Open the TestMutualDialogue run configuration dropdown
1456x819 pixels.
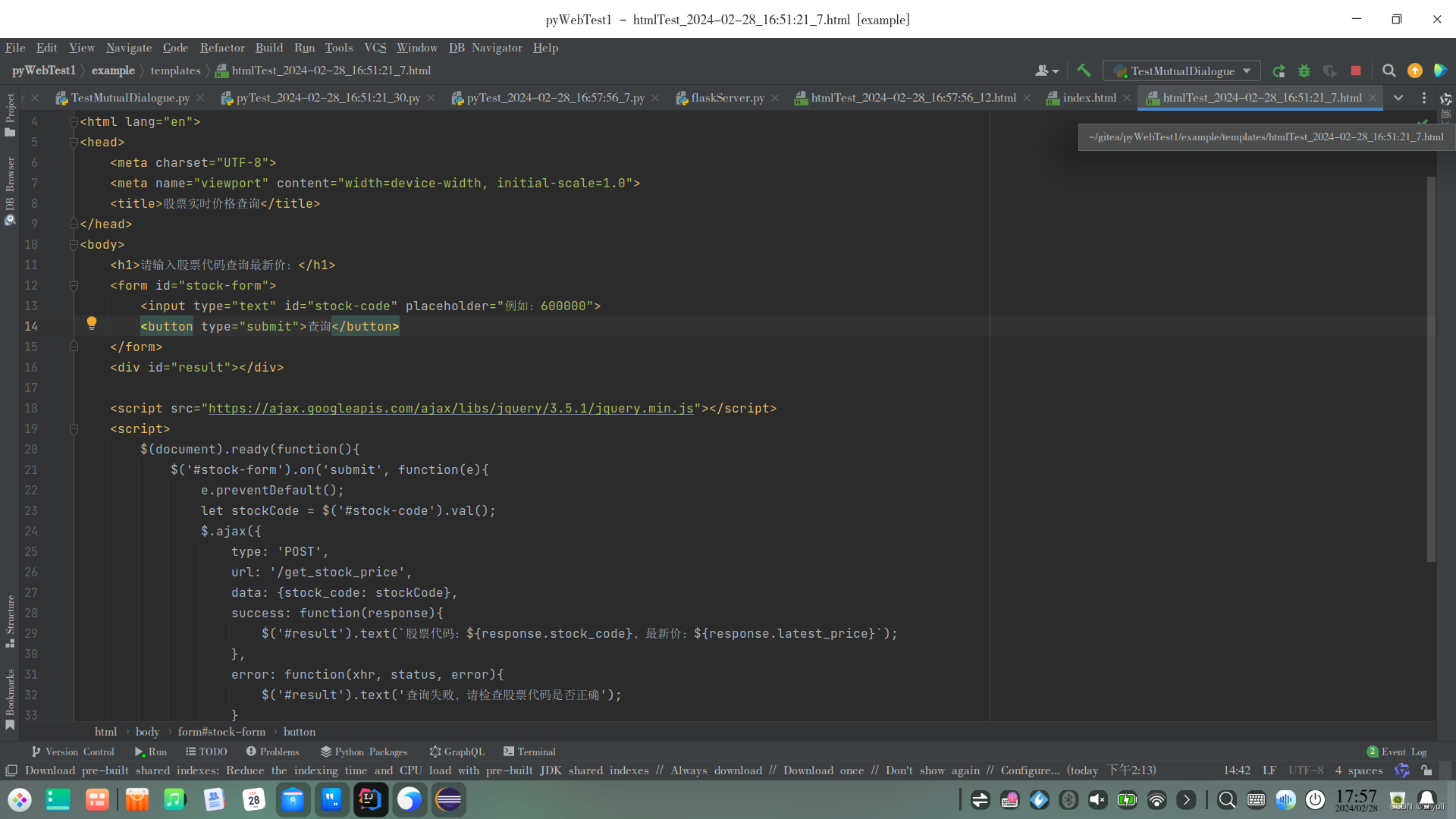1181,71
